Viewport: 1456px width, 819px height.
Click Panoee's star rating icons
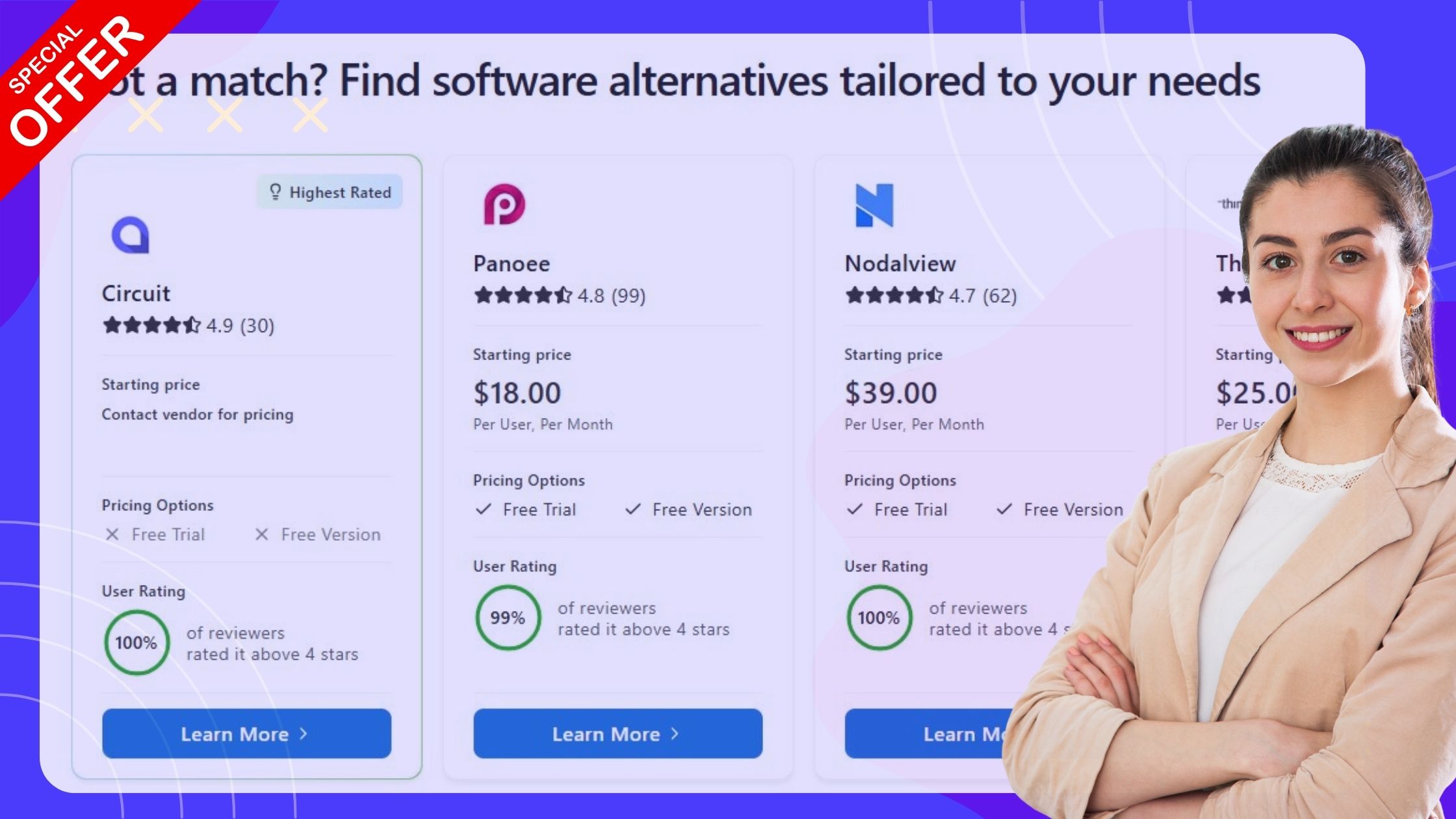523,296
